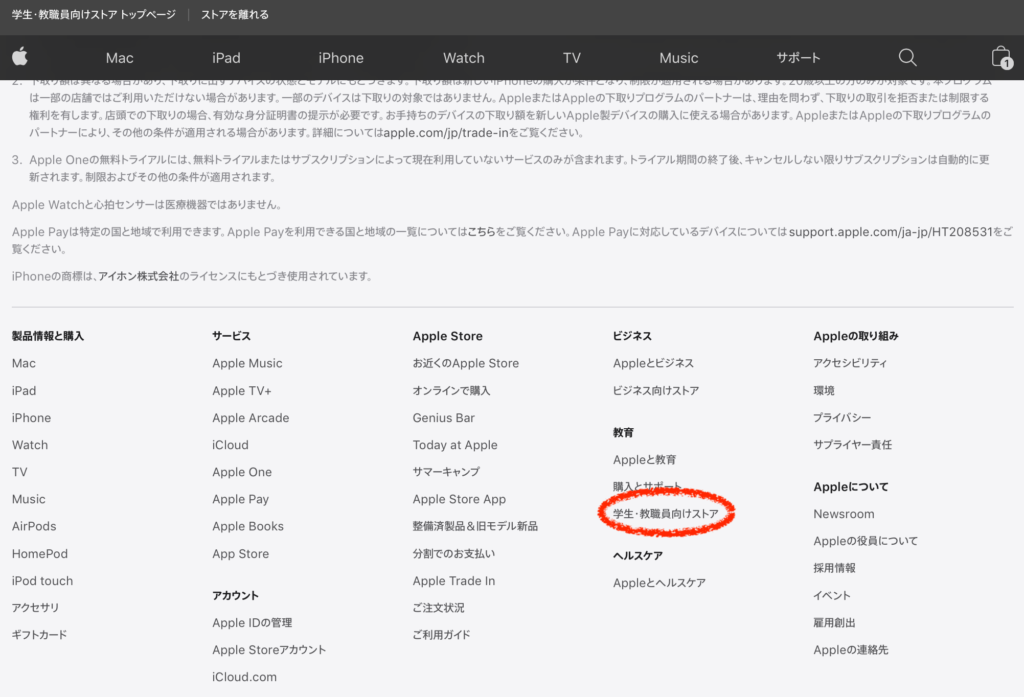Select the Music link in the footer
The width and height of the screenshot is (1024, 697).
coord(29,499)
